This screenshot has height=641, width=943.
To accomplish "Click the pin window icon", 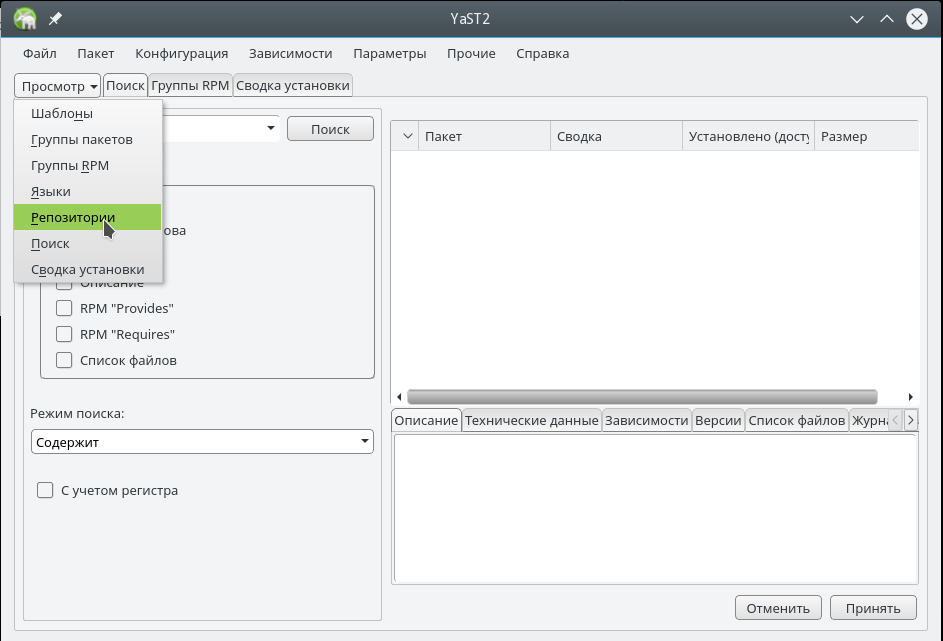I will (55, 19).
